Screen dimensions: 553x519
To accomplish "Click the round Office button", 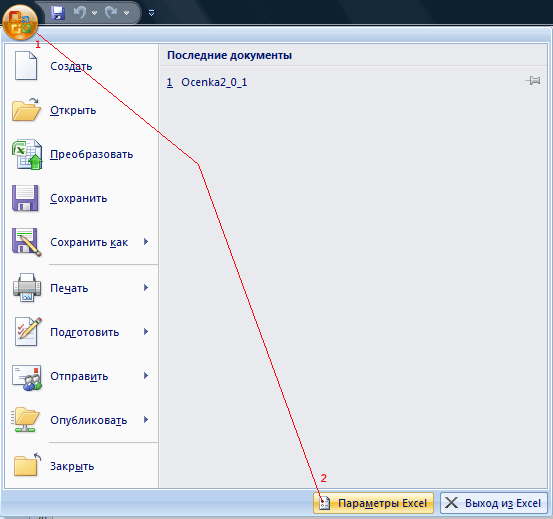I will click(20, 22).
